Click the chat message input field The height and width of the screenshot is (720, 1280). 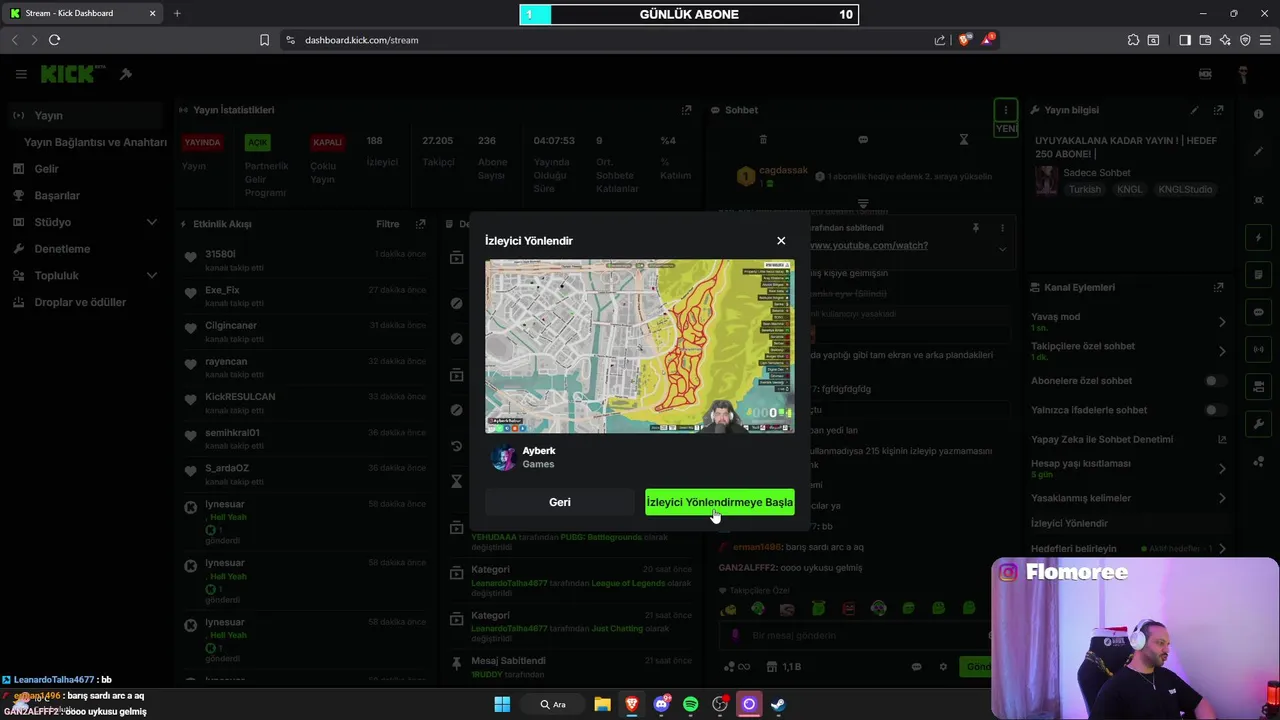pos(855,635)
